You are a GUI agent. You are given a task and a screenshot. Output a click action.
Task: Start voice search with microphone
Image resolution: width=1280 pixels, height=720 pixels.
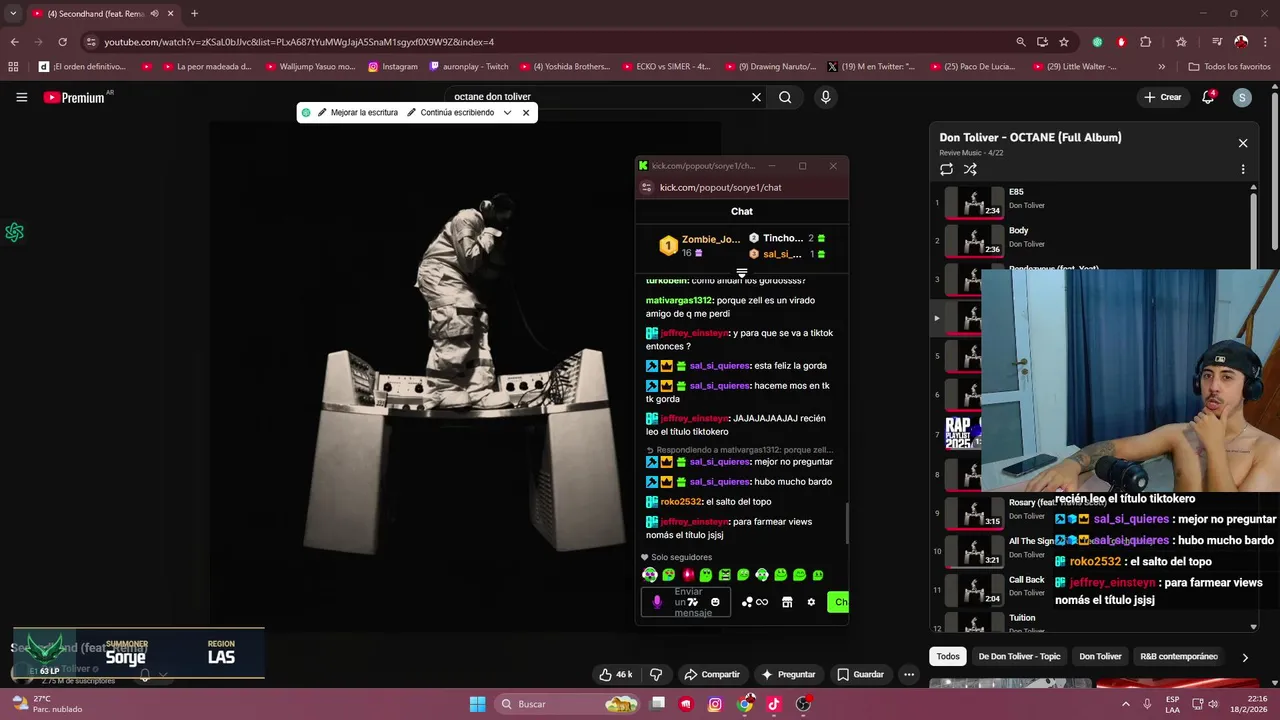pos(825,97)
